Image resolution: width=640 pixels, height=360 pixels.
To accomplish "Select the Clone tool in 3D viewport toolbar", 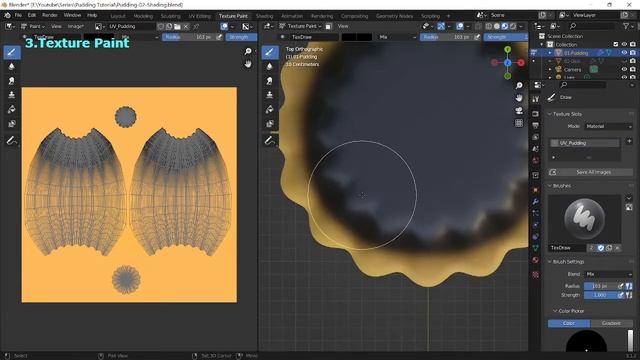I will click(x=269, y=95).
